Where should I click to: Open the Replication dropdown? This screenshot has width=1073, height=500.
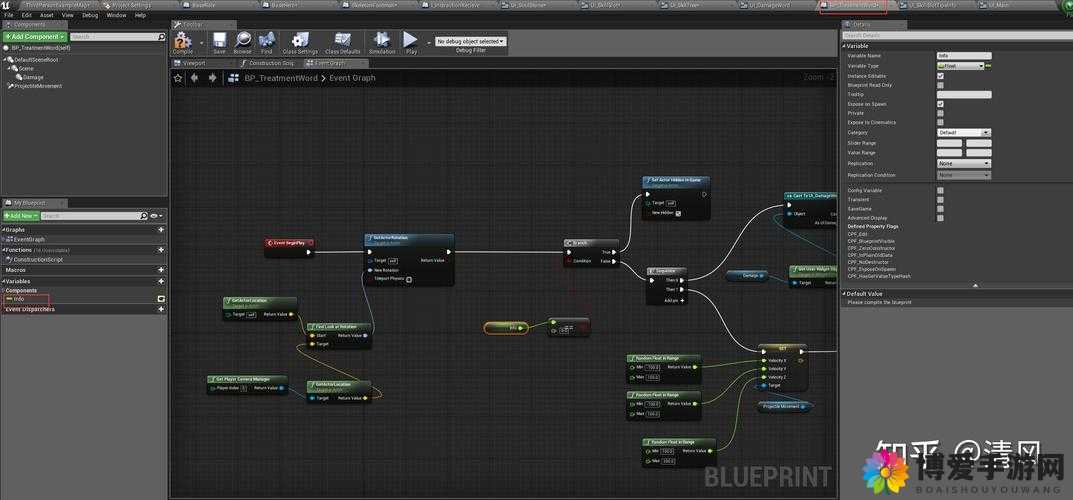[964, 163]
